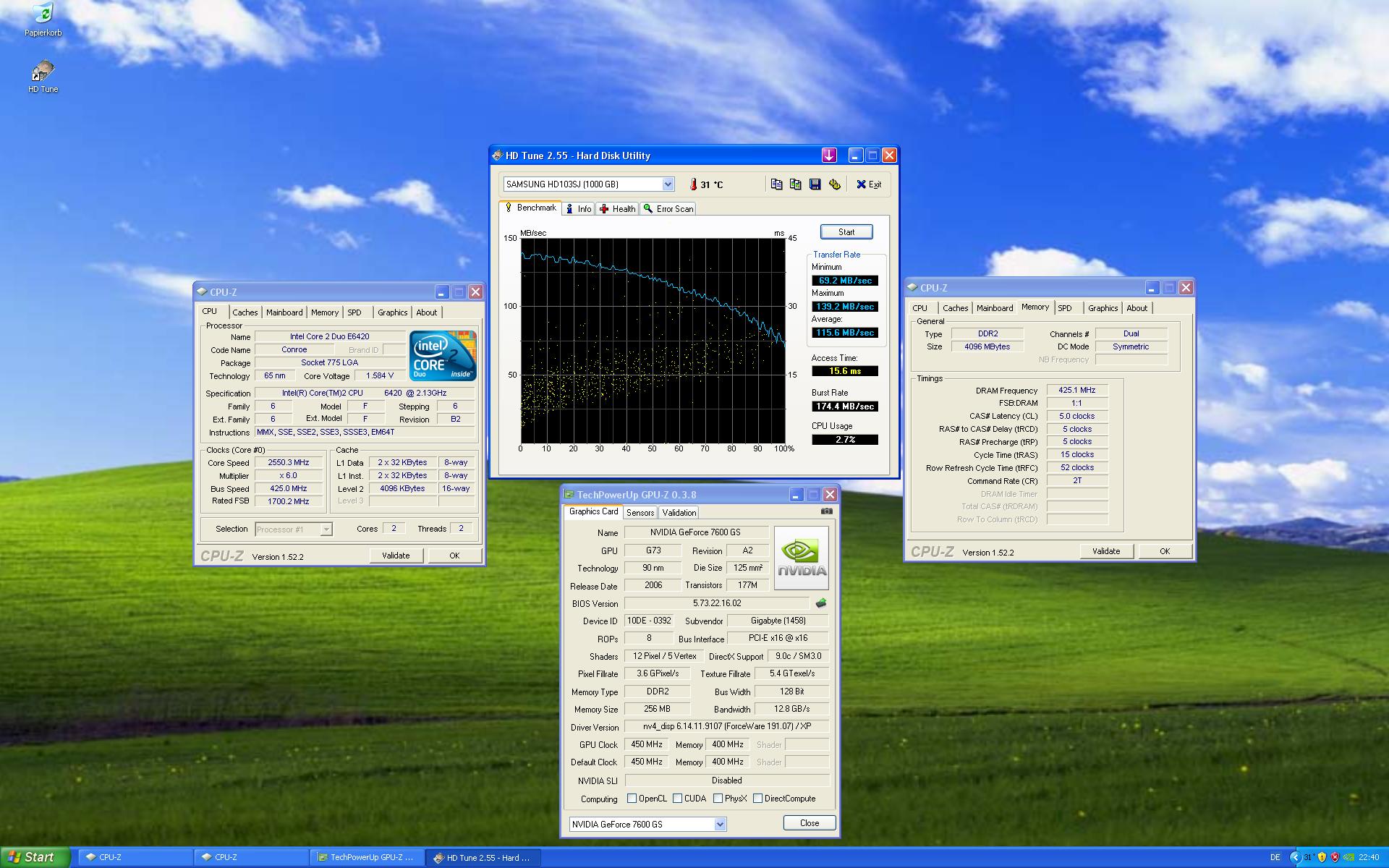Toggle the CUDA checkbox
The height and width of the screenshot is (868, 1389).
[x=677, y=799]
